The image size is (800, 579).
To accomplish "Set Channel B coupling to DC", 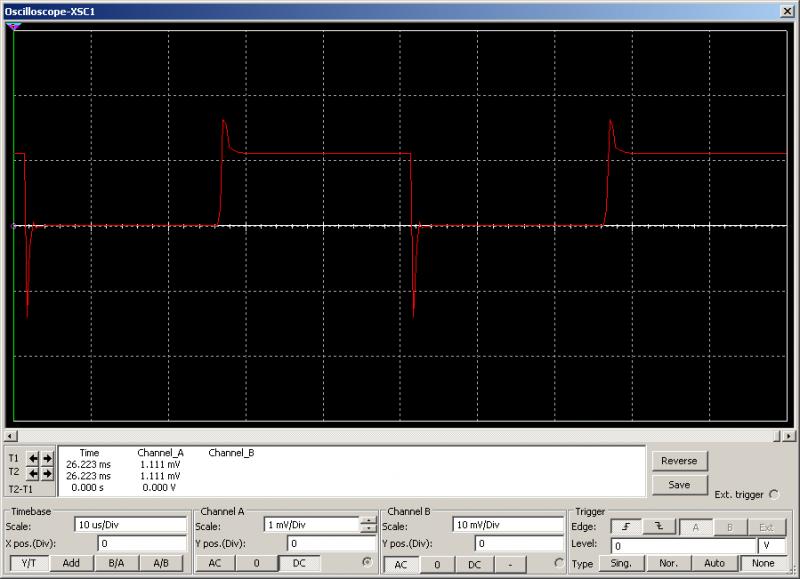I will point(474,564).
